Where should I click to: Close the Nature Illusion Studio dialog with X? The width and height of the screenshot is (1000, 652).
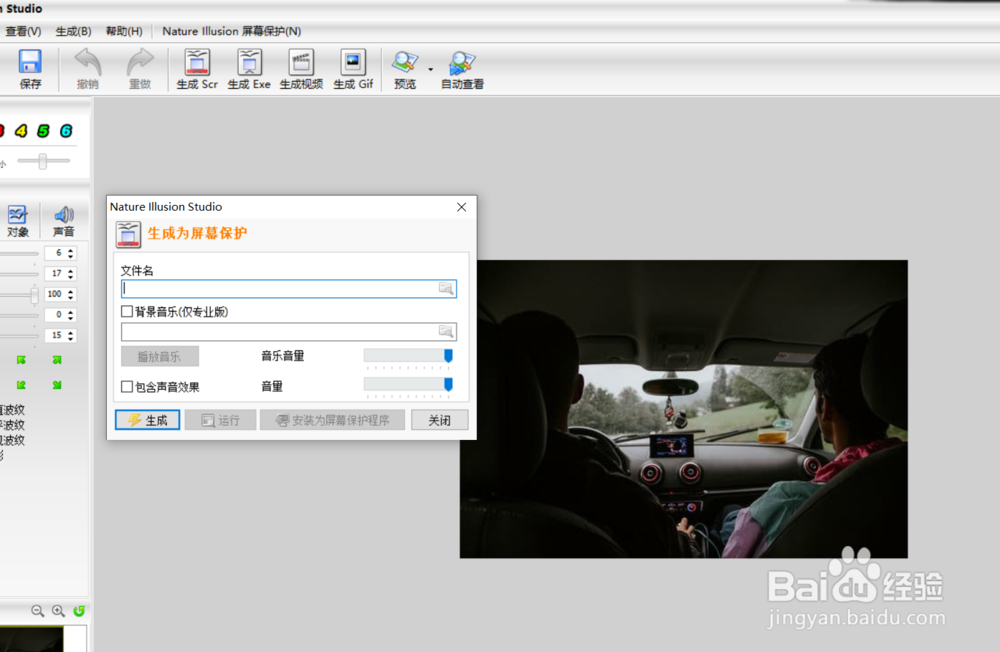tap(462, 207)
